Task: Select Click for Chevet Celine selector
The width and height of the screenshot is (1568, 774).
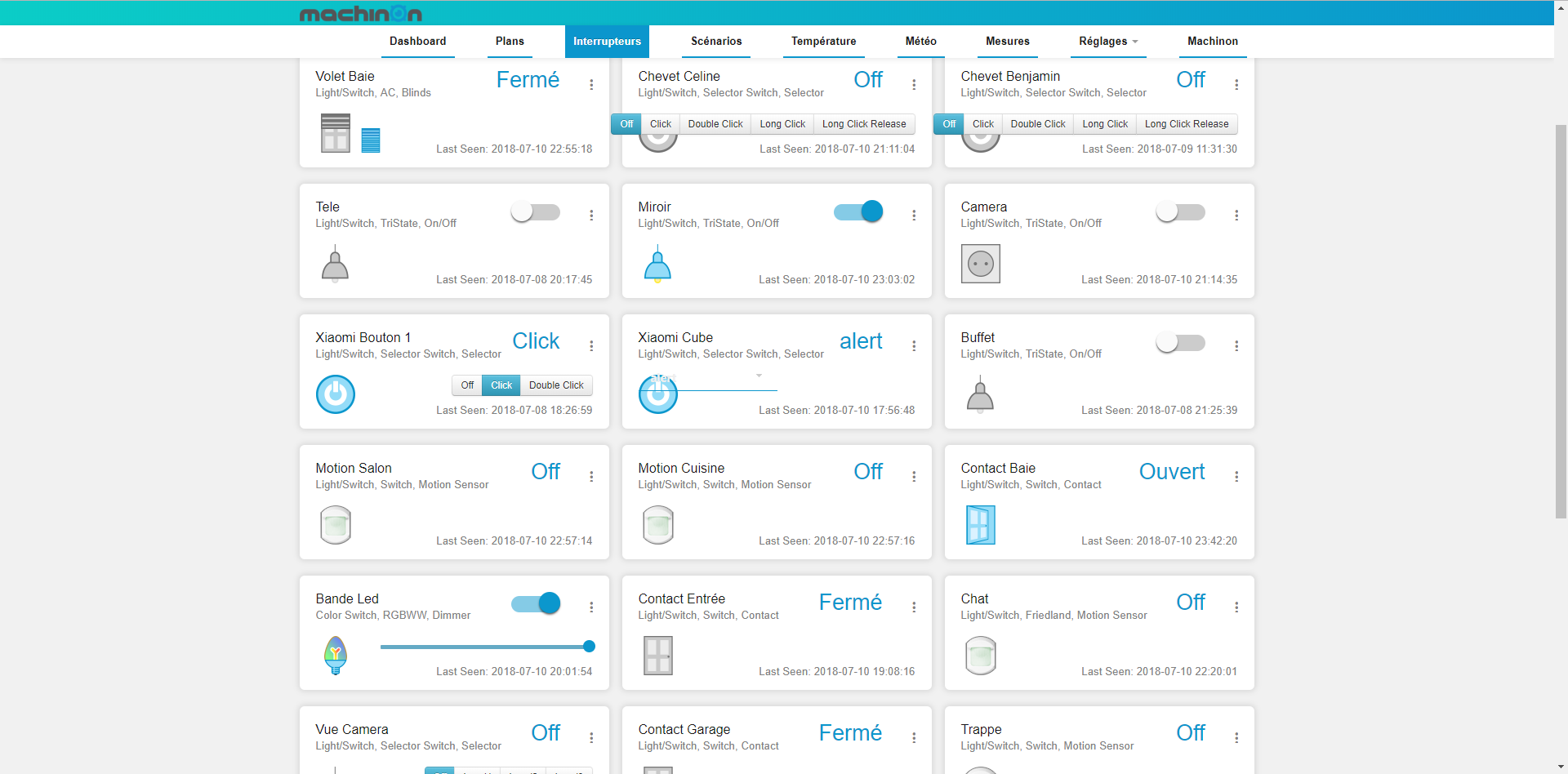Action: pyautogui.click(x=661, y=124)
